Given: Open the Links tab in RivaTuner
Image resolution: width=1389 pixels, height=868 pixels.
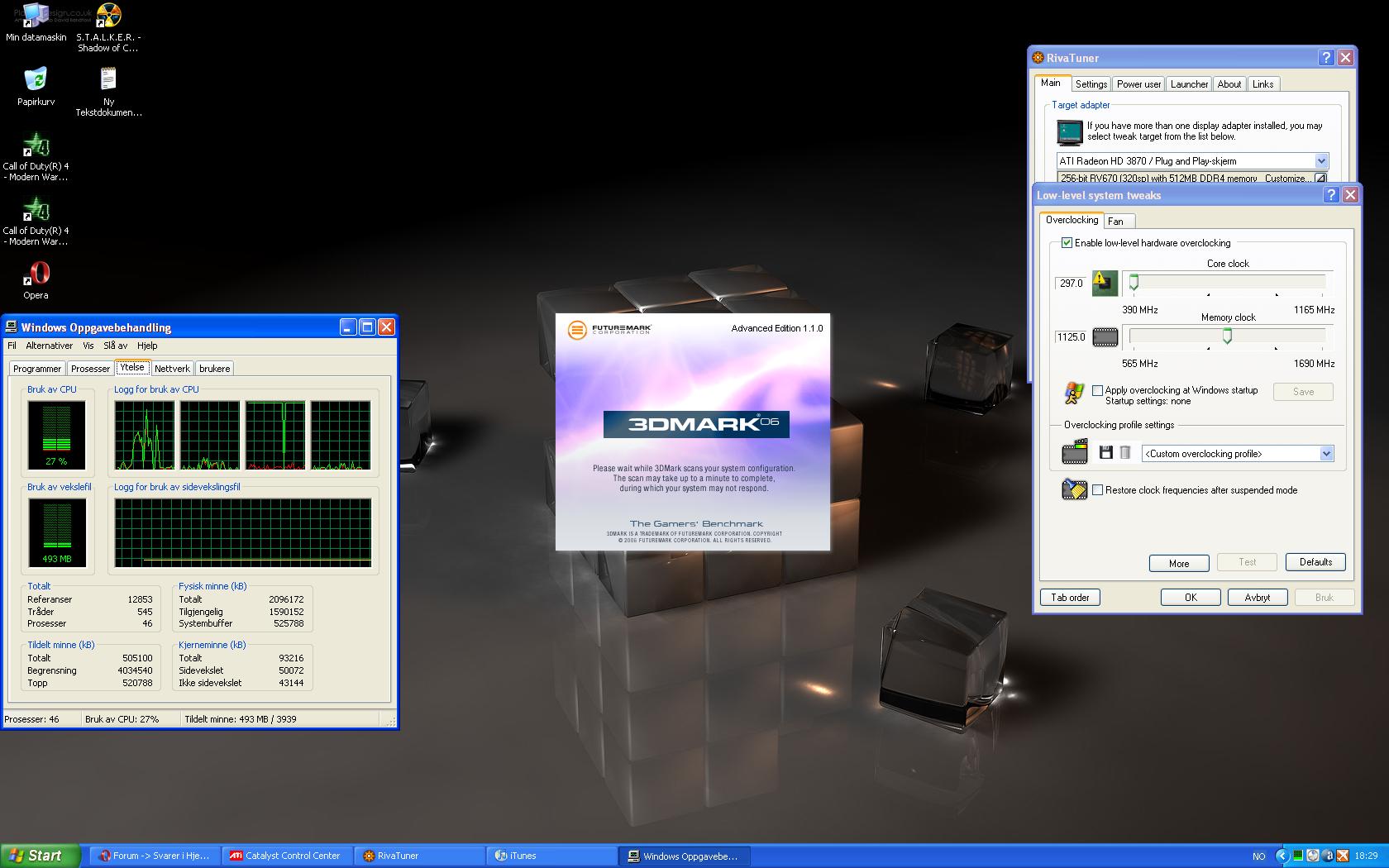Looking at the screenshot, I should [1263, 84].
